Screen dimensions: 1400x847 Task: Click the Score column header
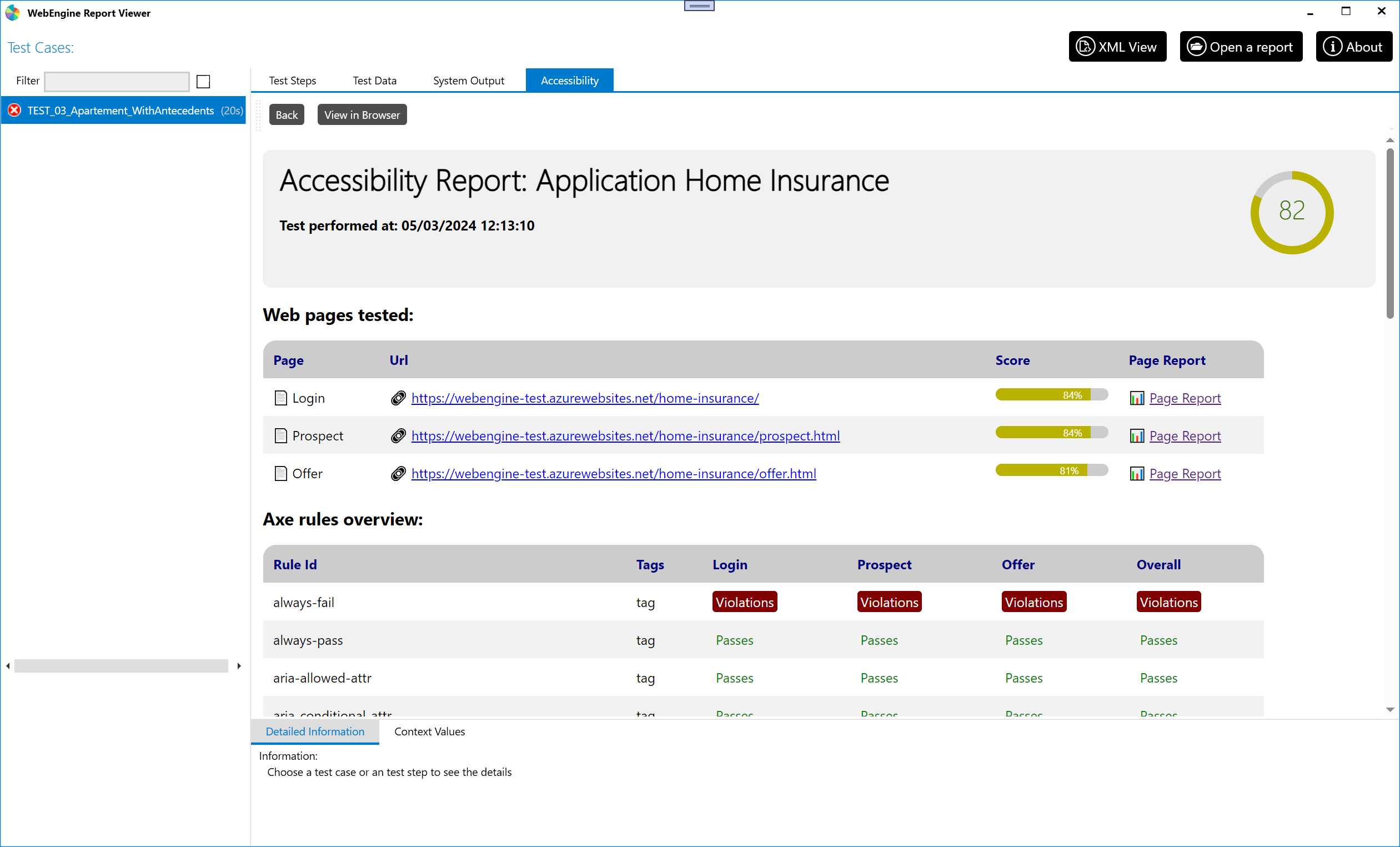pyautogui.click(x=1012, y=360)
